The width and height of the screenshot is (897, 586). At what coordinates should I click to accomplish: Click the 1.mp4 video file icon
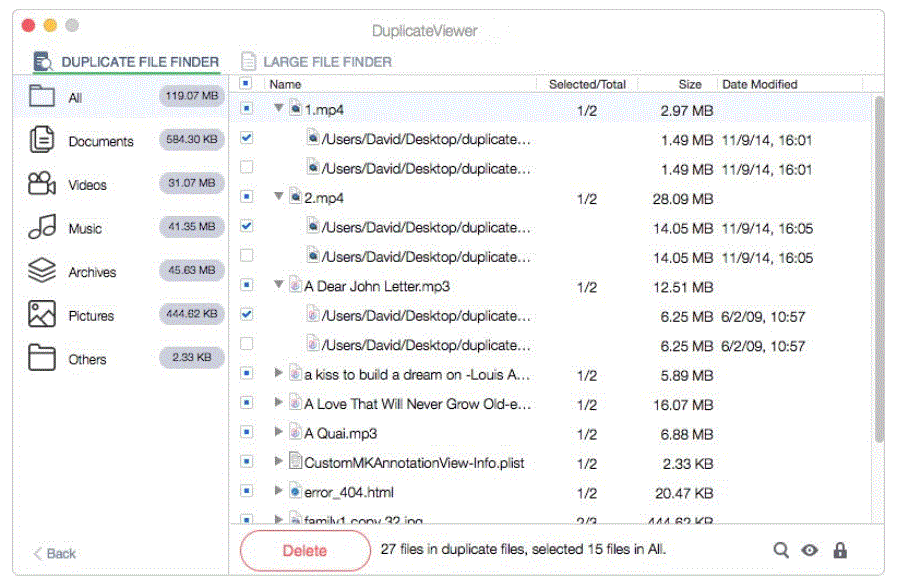point(295,108)
